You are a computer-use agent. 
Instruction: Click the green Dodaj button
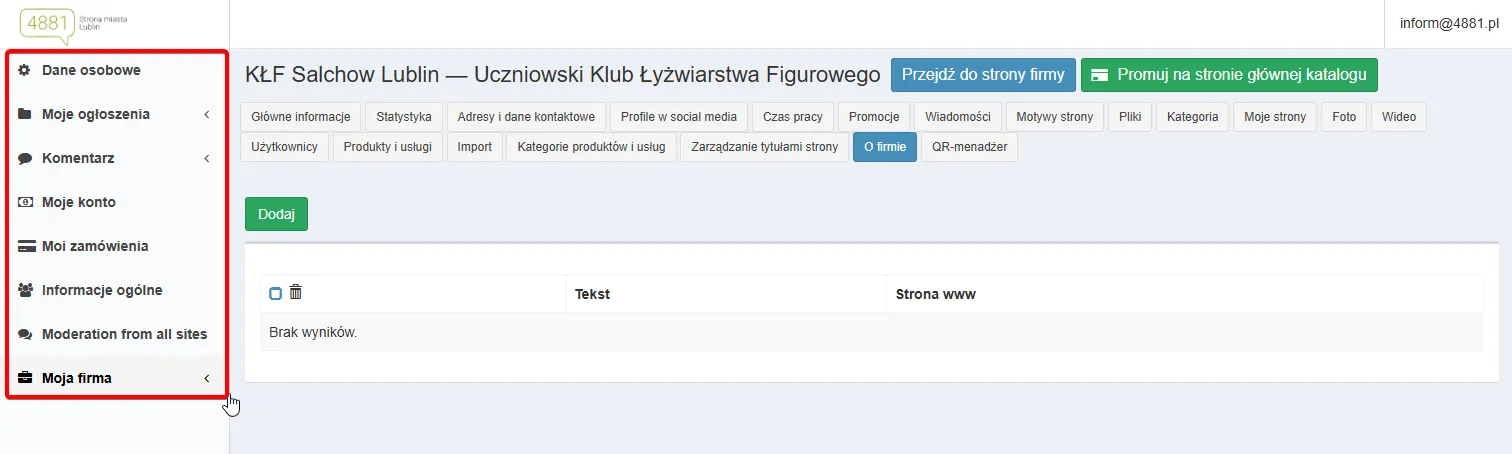coord(277,214)
